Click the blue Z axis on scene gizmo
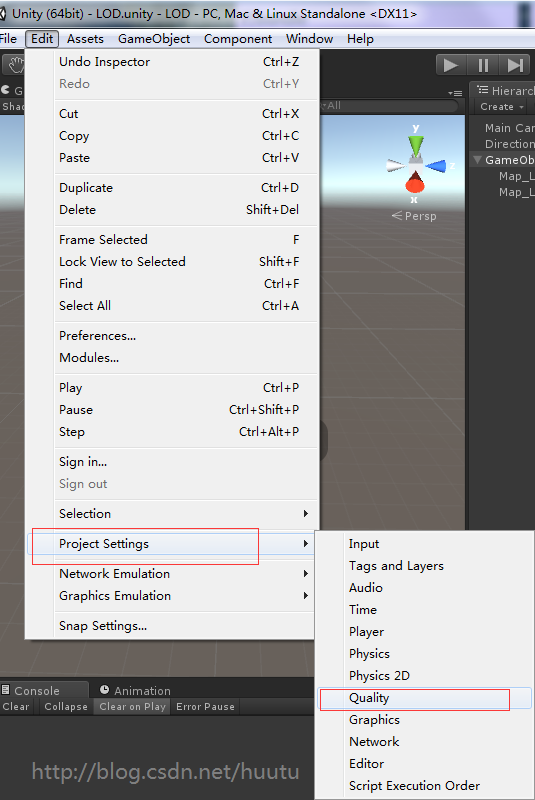The width and height of the screenshot is (535, 800). pos(438,166)
